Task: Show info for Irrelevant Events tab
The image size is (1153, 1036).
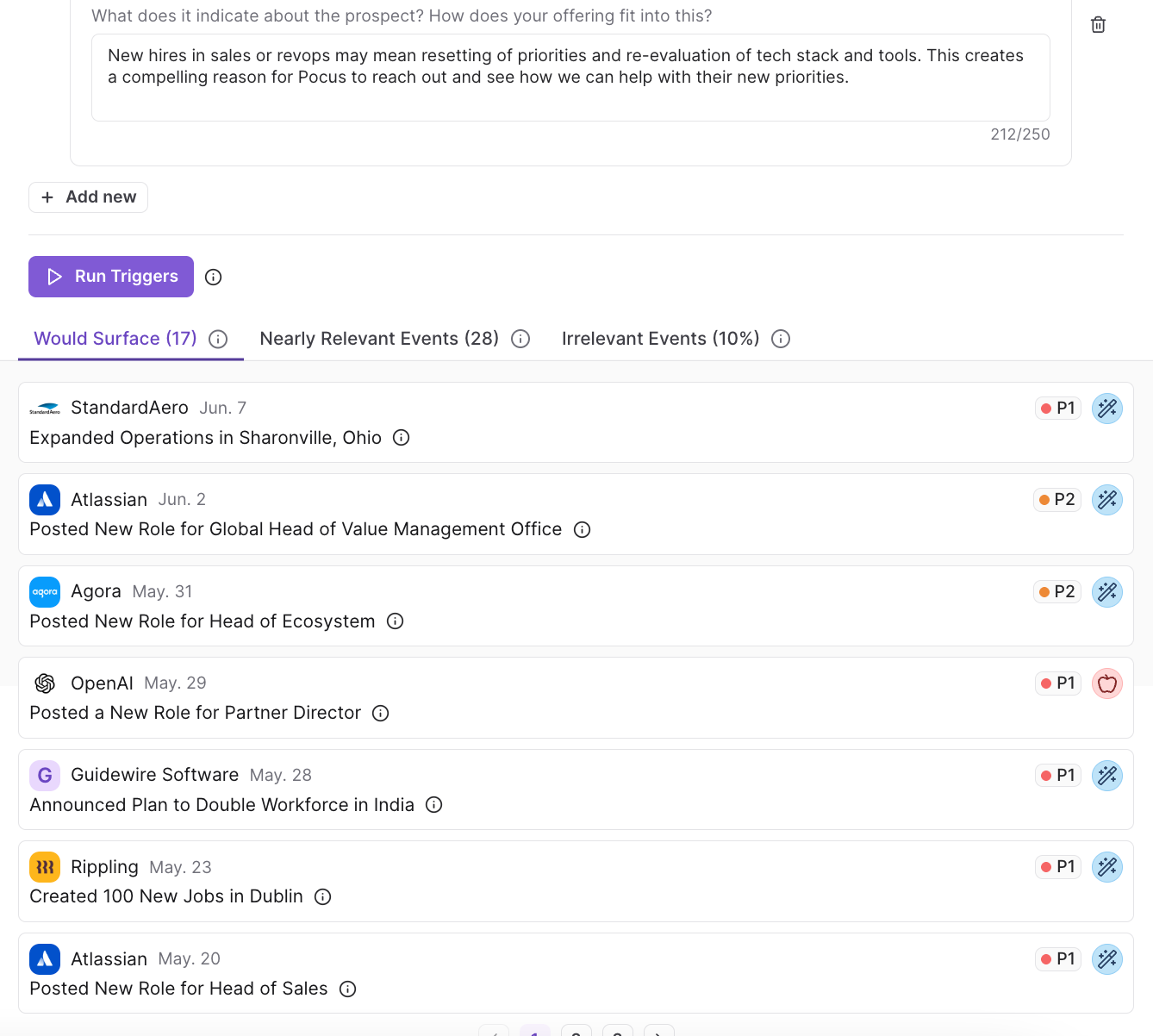Action: [781, 339]
